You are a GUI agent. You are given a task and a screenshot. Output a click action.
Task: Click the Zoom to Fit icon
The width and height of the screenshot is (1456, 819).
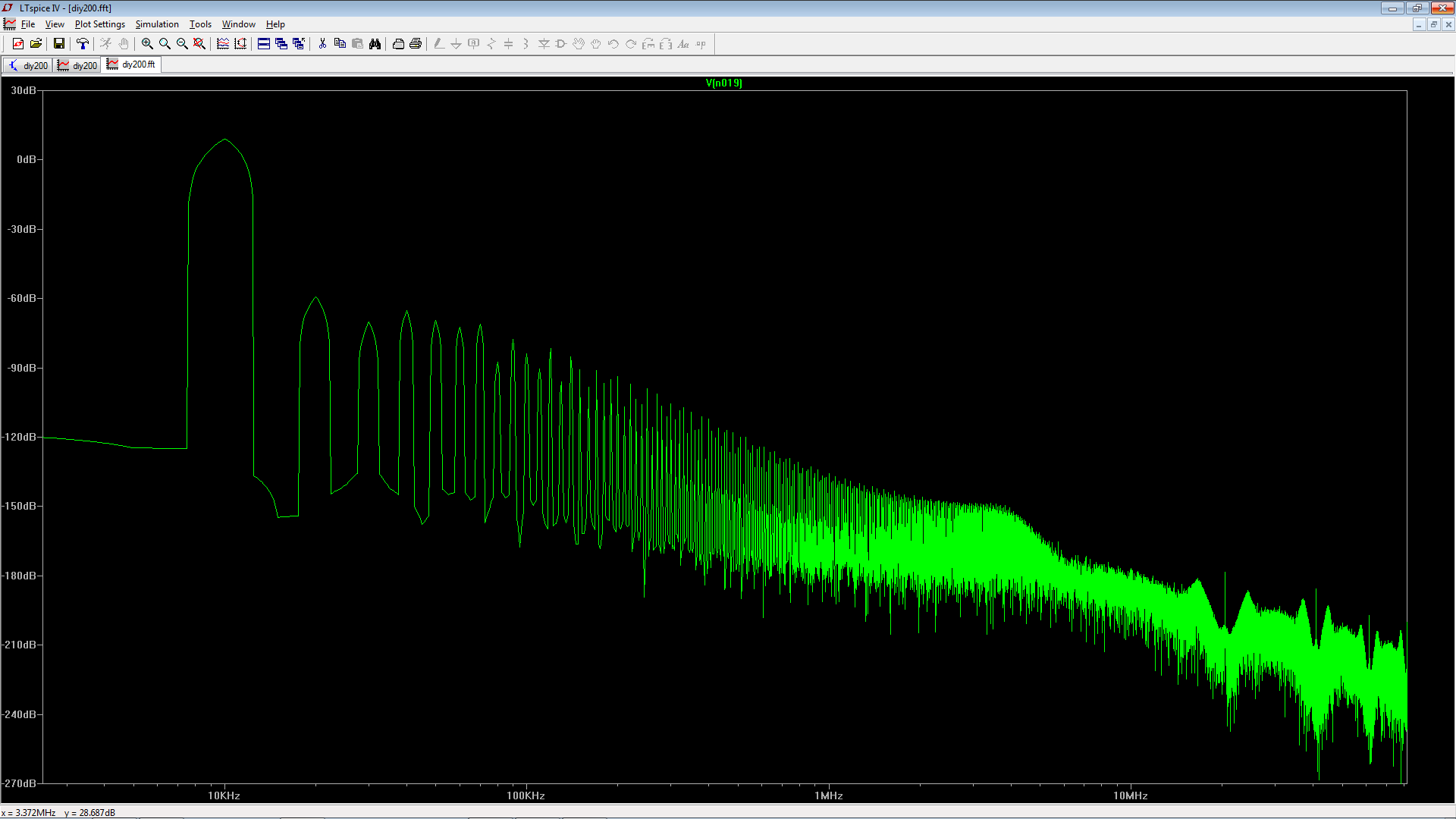pyautogui.click(x=199, y=44)
